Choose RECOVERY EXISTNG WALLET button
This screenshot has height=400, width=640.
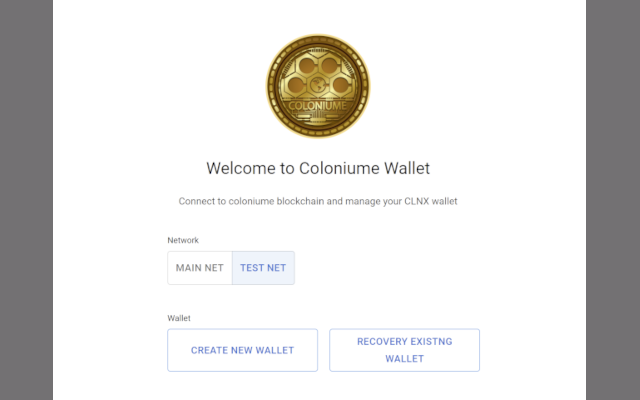(404, 350)
